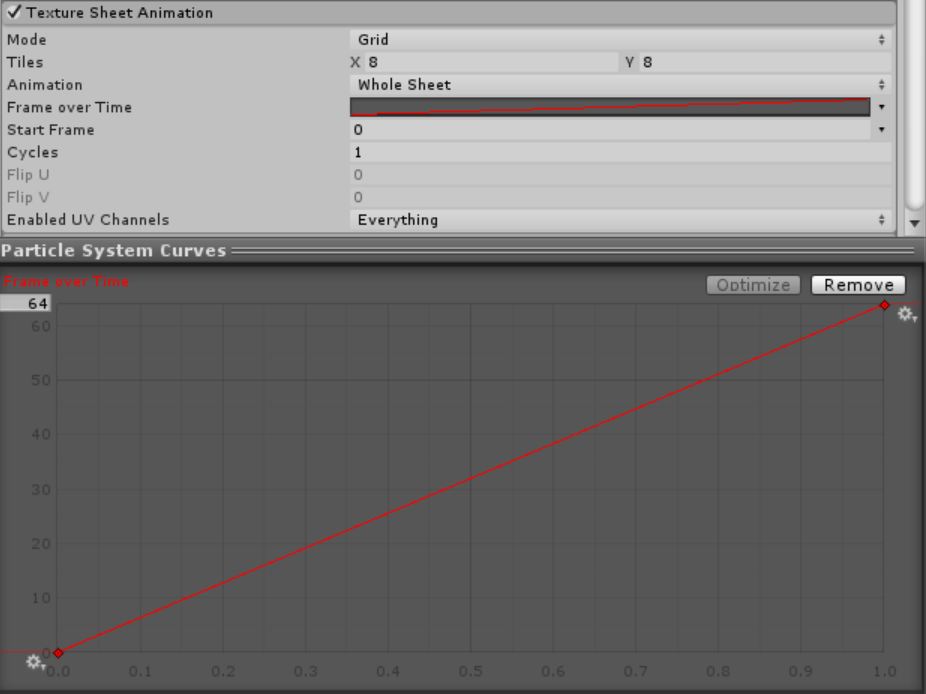Select the red keyframe diamond at time 1.0
Viewport: 926px width, 694px height.
tap(884, 305)
